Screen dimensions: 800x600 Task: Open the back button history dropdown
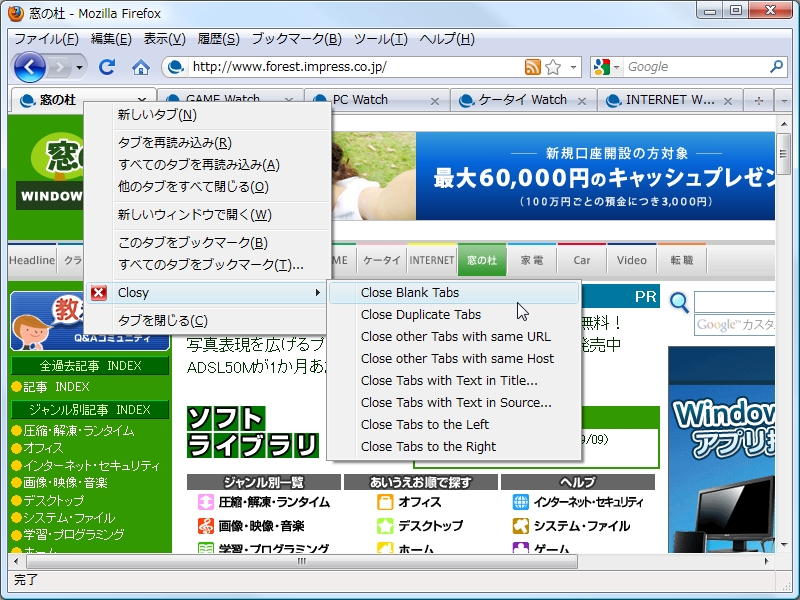coord(78,67)
